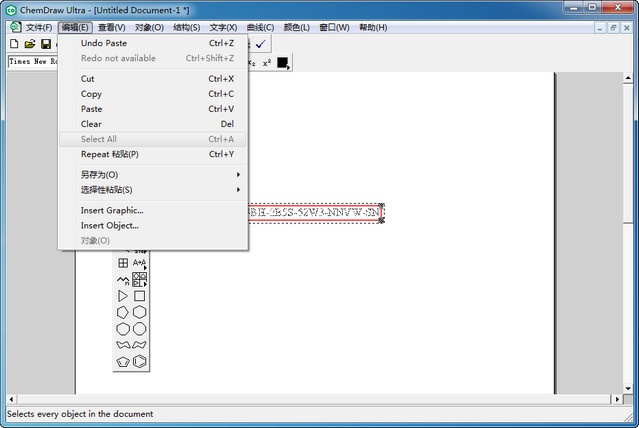639x428 pixels.
Task: Open the black text color swatch
Action: 283,63
